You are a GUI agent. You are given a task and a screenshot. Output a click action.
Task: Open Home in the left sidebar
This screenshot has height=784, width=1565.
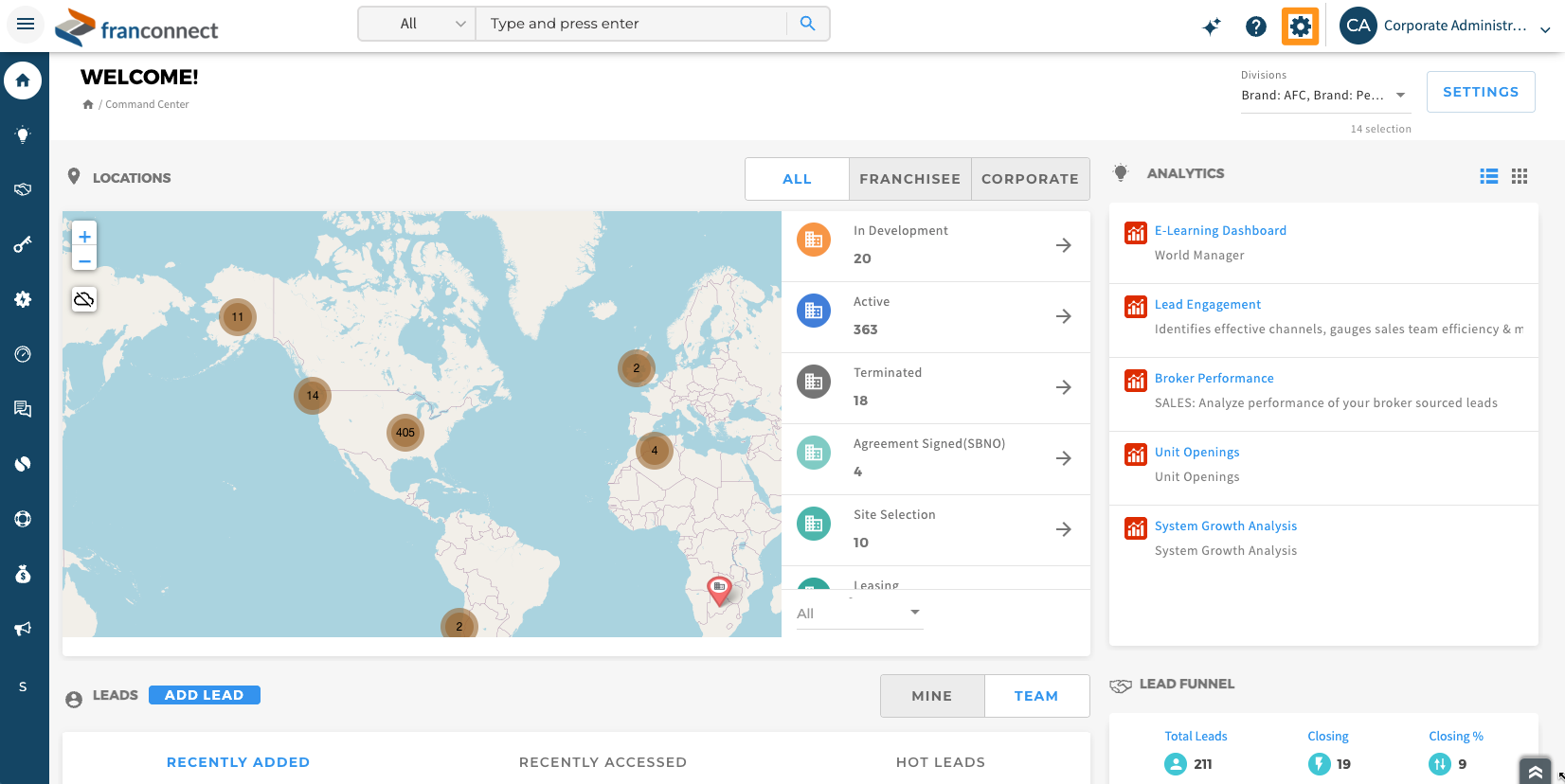point(23,80)
